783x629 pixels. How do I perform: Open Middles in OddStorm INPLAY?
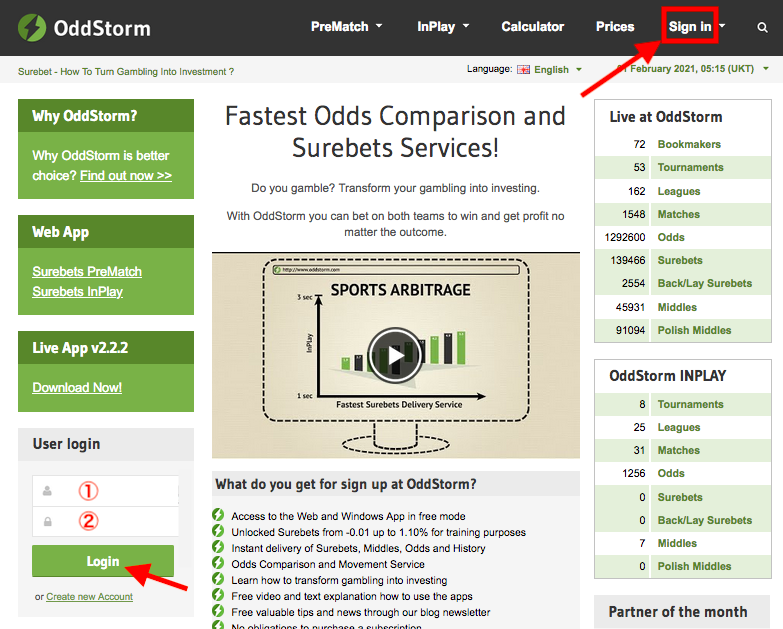coord(677,543)
